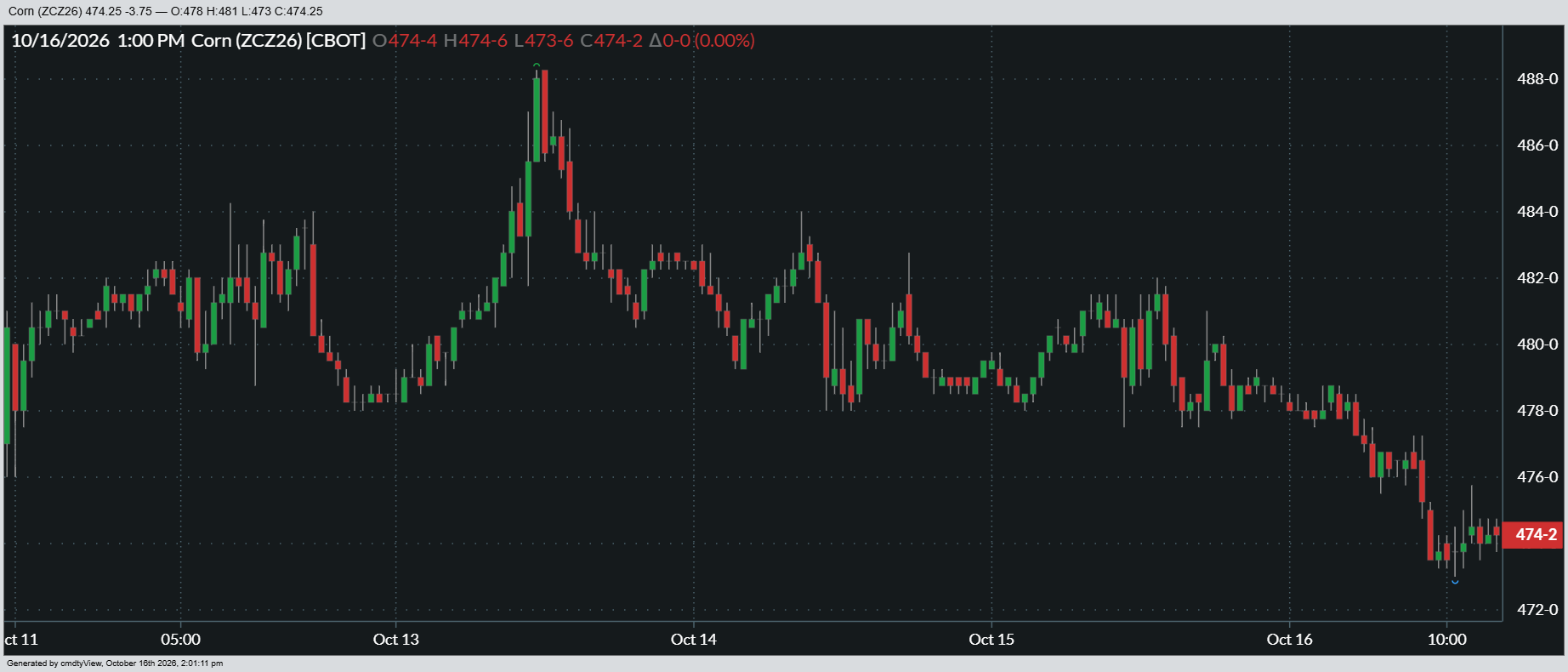Select the 472-0 price level label
Screen dimensions: 1568x672
coord(1537,610)
